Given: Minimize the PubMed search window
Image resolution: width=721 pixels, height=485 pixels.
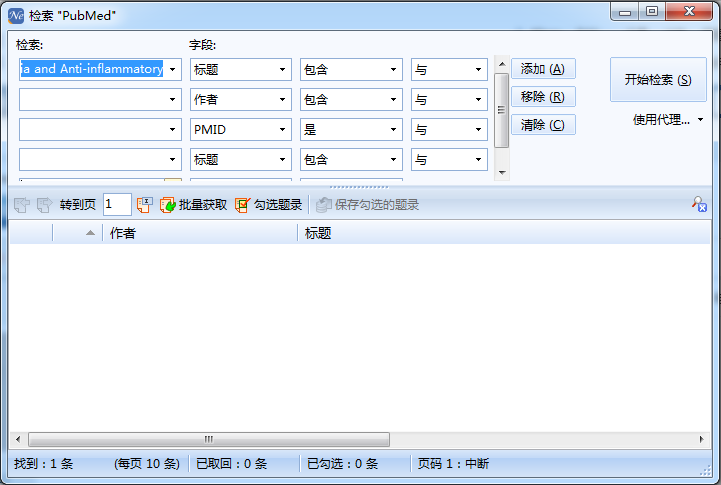Looking at the screenshot, I should click(625, 11).
